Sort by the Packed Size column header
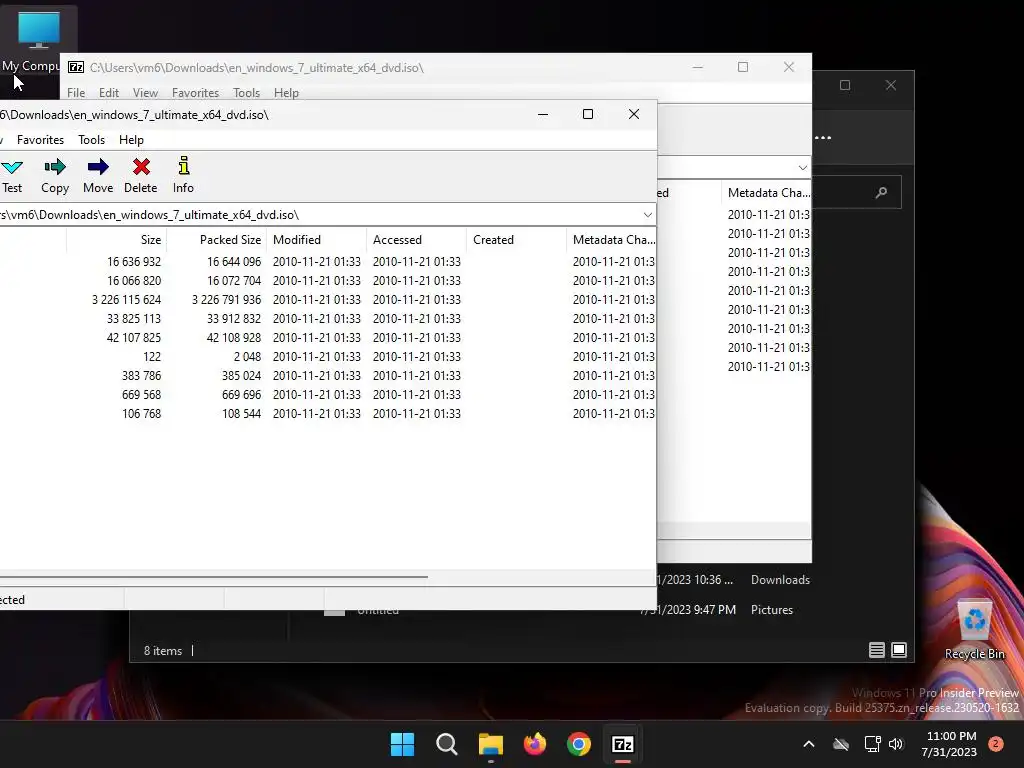The image size is (1024, 768). (x=216, y=240)
